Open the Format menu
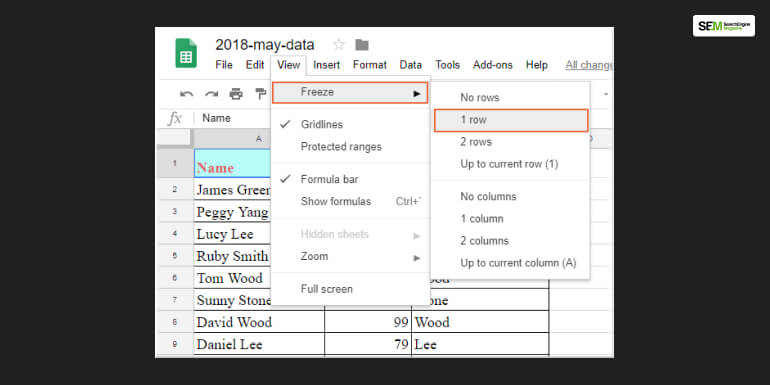The width and height of the screenshot is (770, 385). click(370, 65)
